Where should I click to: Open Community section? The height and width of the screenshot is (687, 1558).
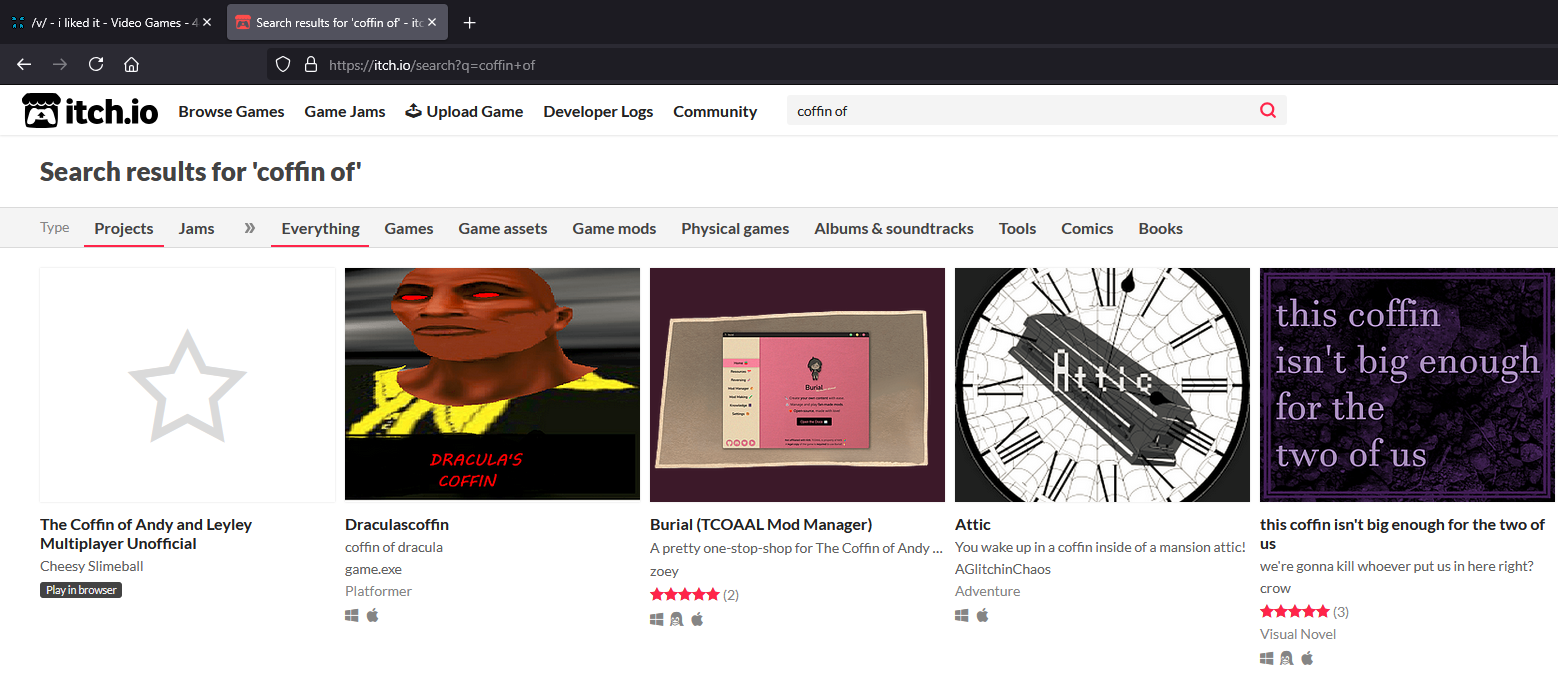715,111
